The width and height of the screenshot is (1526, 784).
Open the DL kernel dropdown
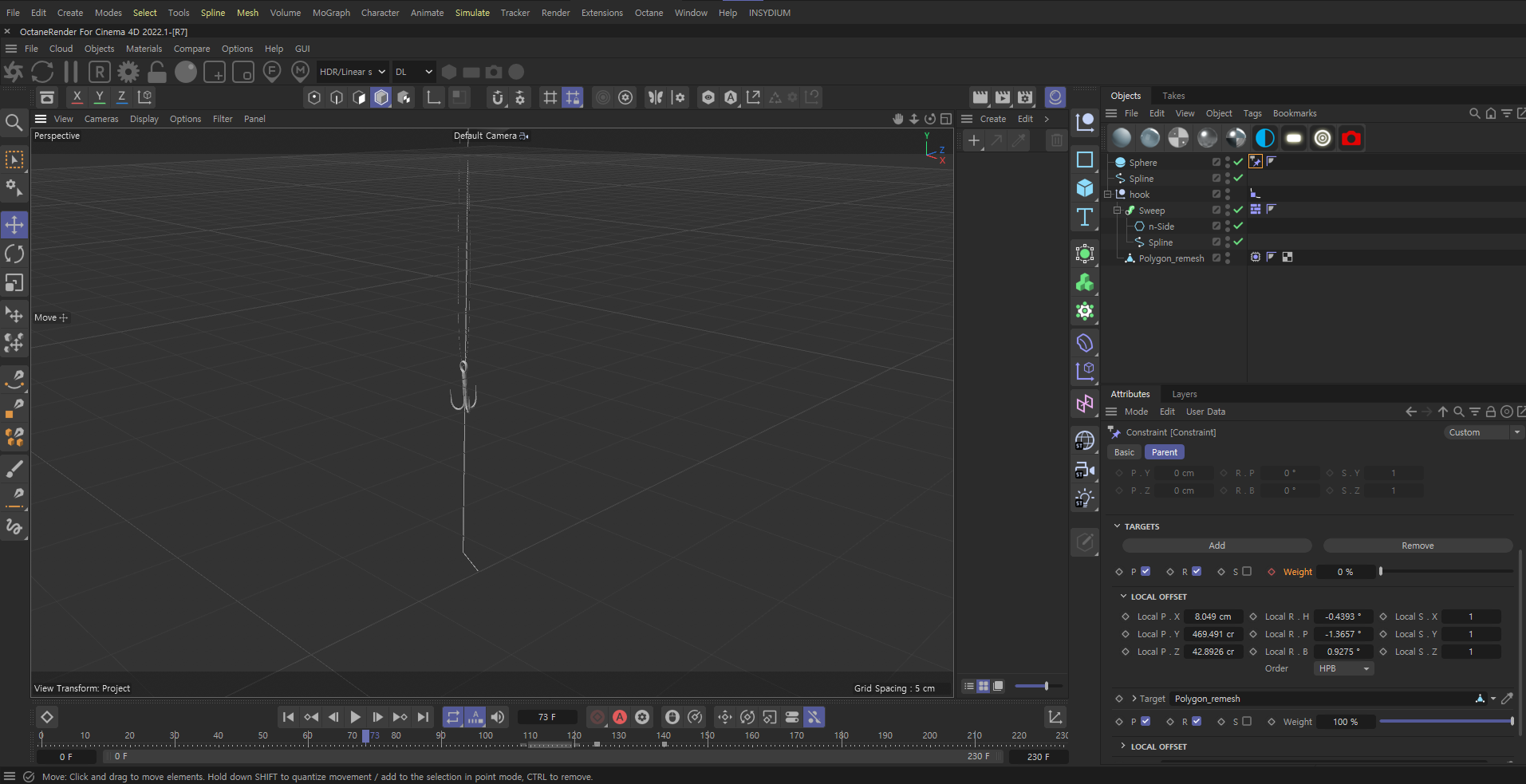(414, 72)
